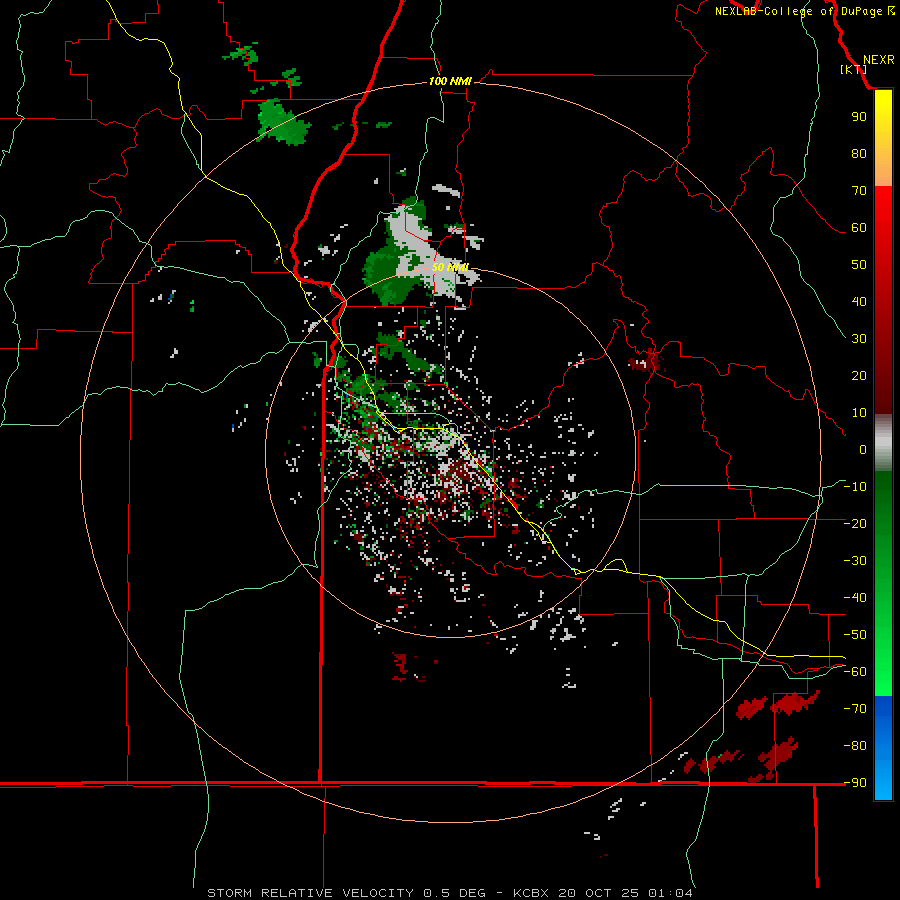The image size is (900, 900).
Task: Select the "-60" value on velocity scale
Action: pos(855,672)
